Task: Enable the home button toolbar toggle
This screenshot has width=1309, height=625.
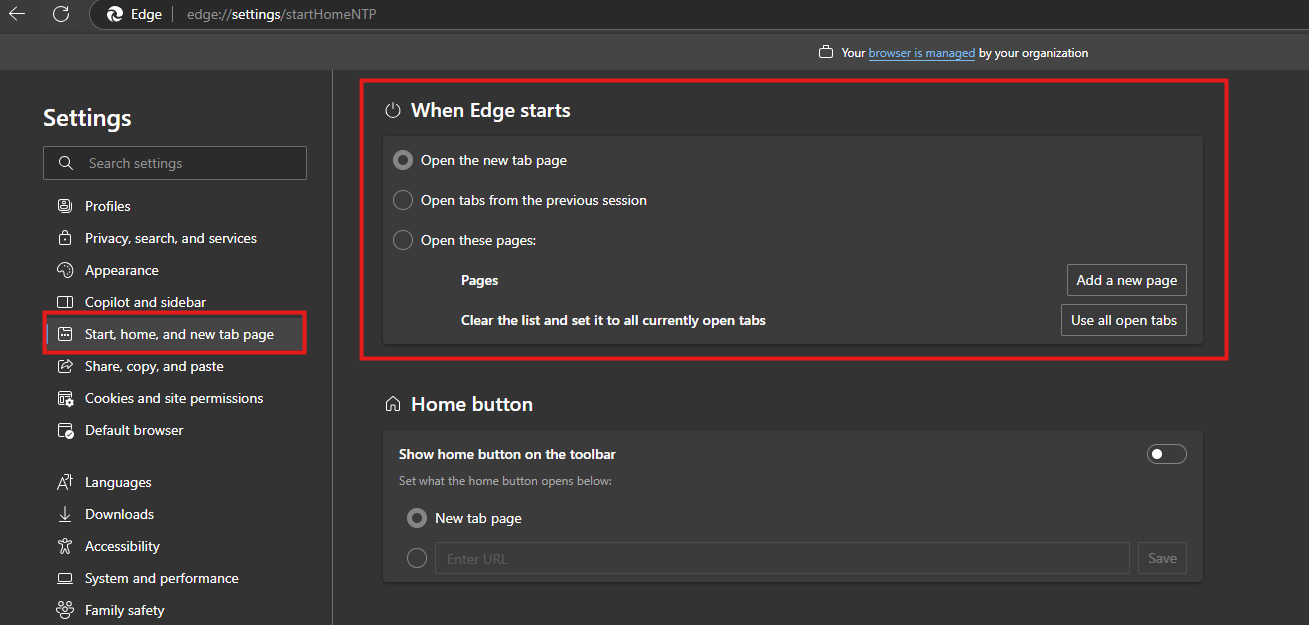Action: [1166, 454]
